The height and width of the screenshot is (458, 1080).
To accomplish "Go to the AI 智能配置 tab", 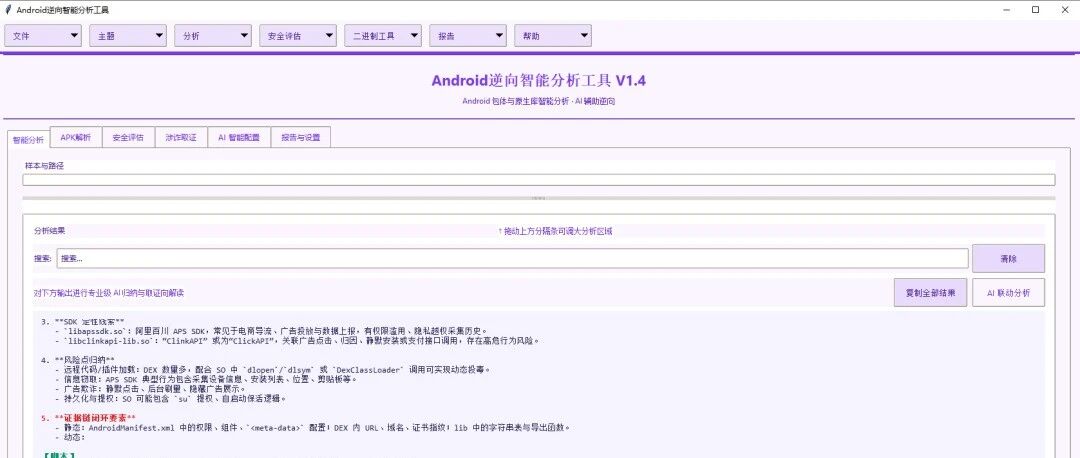I will click(x=239, y=137).
